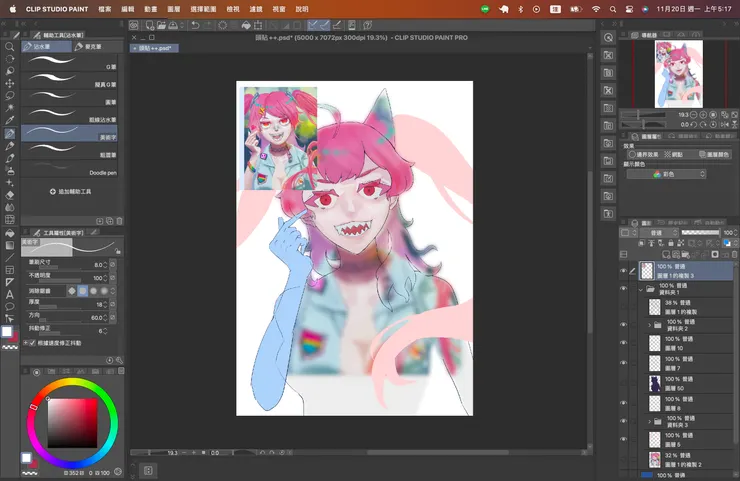This screenshot has width=740, height=481.
Task: Click zoom out button in Navigator
Action: (x=693, y=115)
